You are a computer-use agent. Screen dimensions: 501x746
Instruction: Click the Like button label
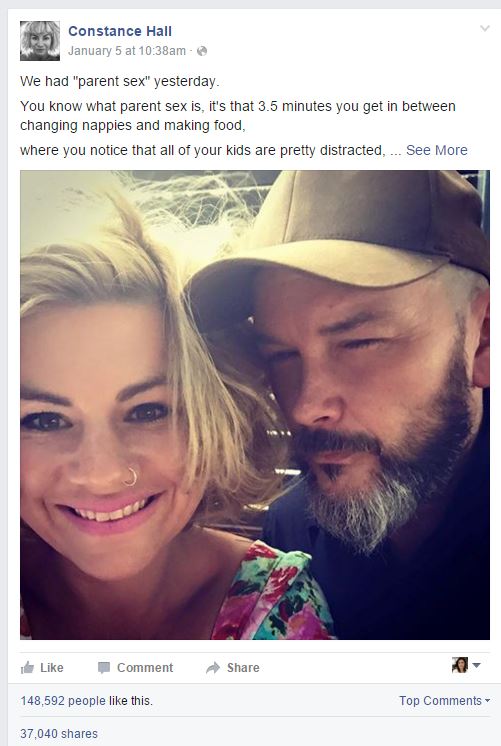pos(51,668)
